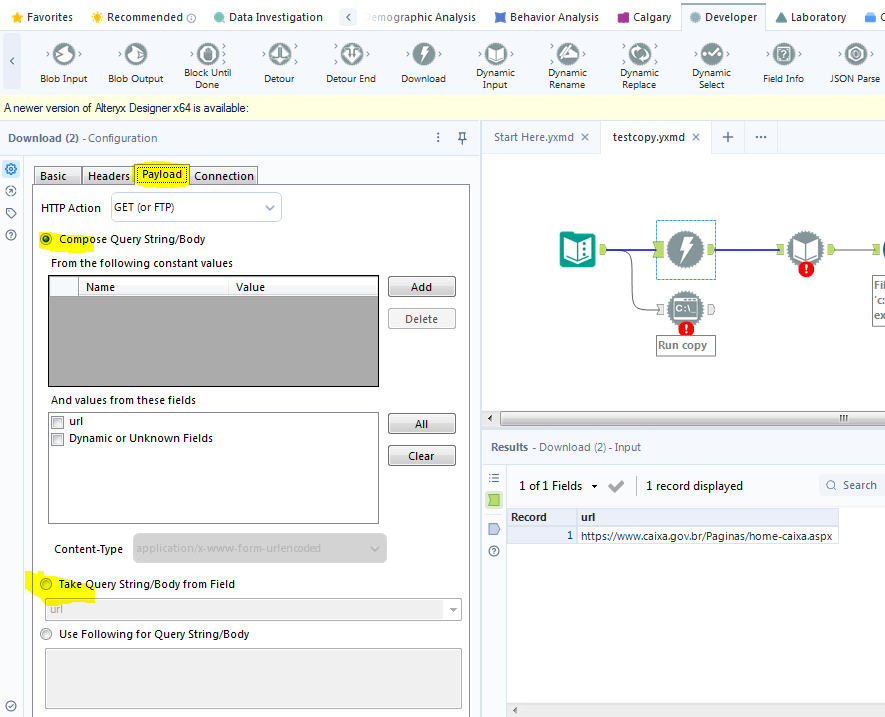Screen dimensions: 885x717
Task: Select Compose Query String/Body radio button
Action: (45, 240)
